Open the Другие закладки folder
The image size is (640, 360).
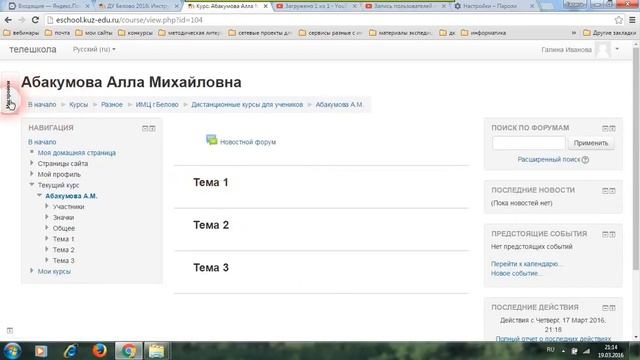point(609,33)
